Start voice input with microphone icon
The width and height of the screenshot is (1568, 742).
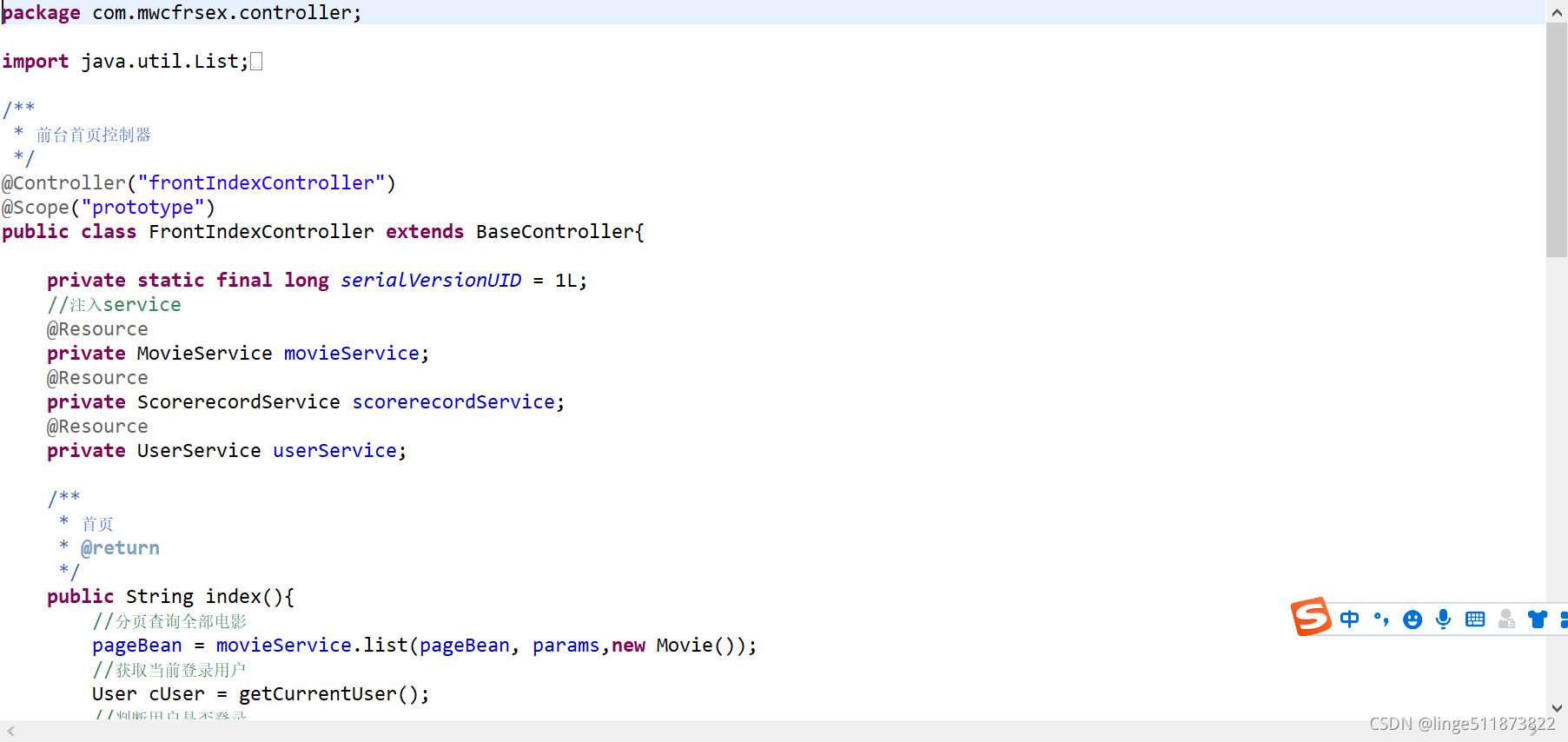1444,619
